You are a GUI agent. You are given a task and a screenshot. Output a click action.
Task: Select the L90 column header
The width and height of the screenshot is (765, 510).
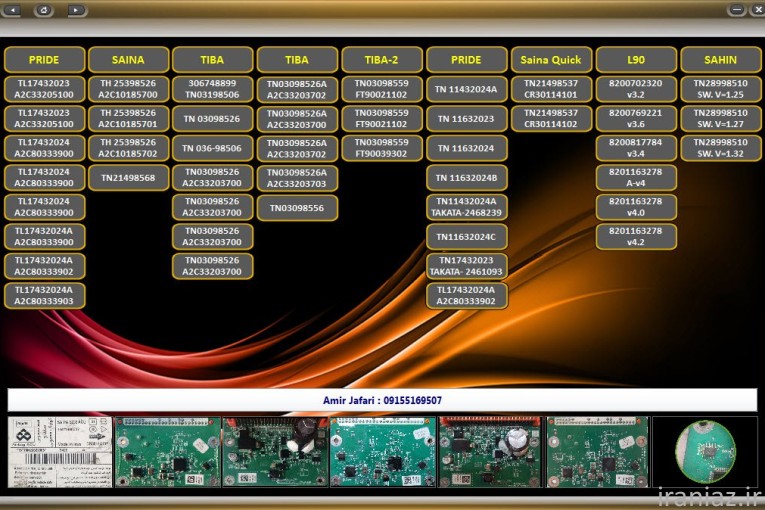coord(635,60)
